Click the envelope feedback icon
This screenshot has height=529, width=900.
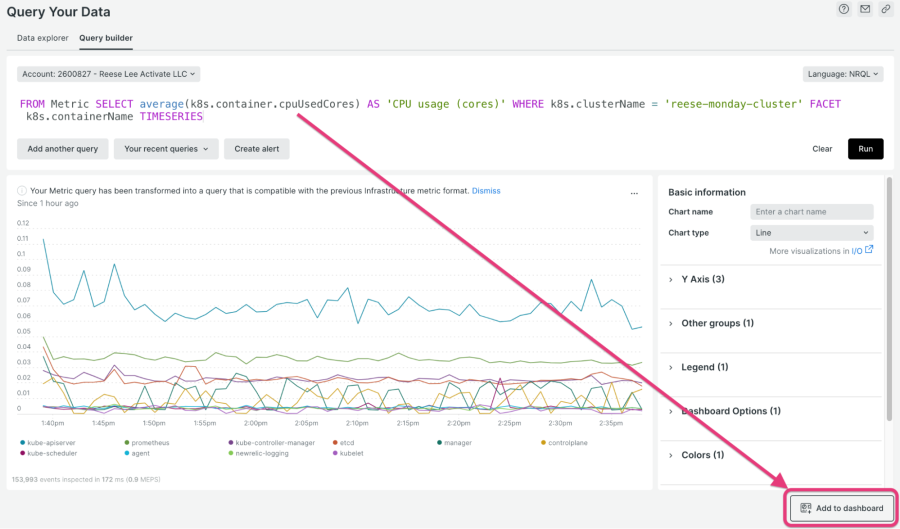pyautogui.click(x=865, y=10)
